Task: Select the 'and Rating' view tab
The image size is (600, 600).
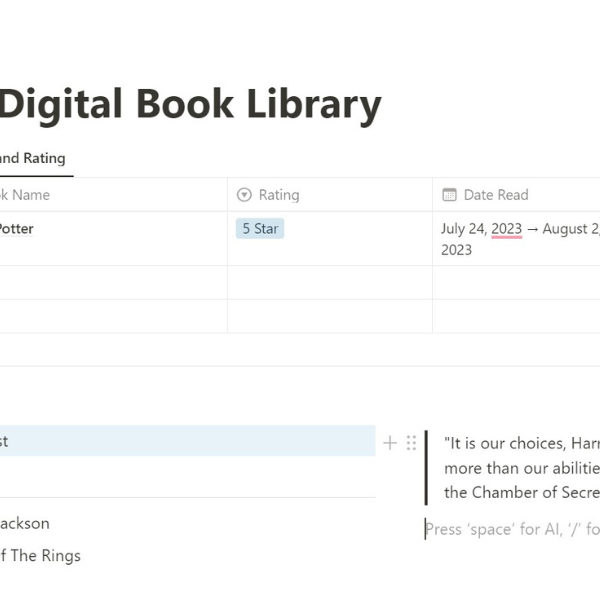Action: pos(32,158)
